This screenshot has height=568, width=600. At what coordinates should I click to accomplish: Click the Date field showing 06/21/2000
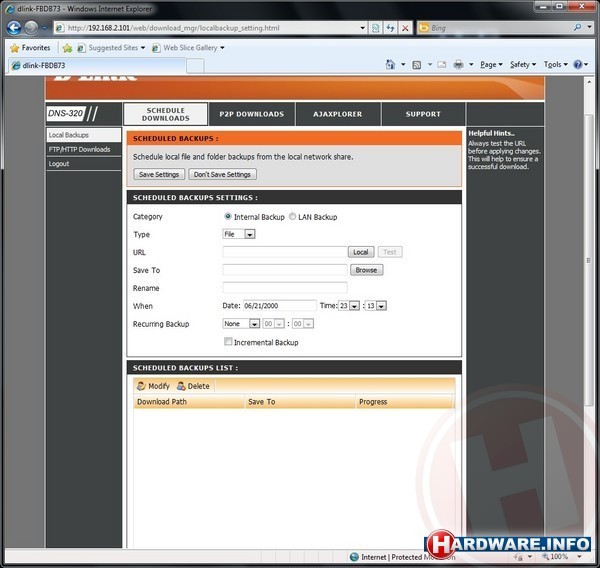[x=280, y=306]
